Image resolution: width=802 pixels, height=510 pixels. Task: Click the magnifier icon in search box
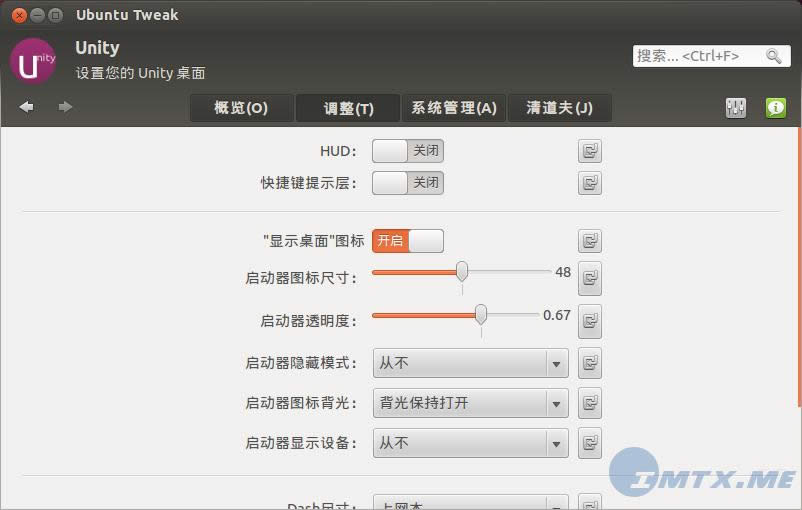pos(773,56)
